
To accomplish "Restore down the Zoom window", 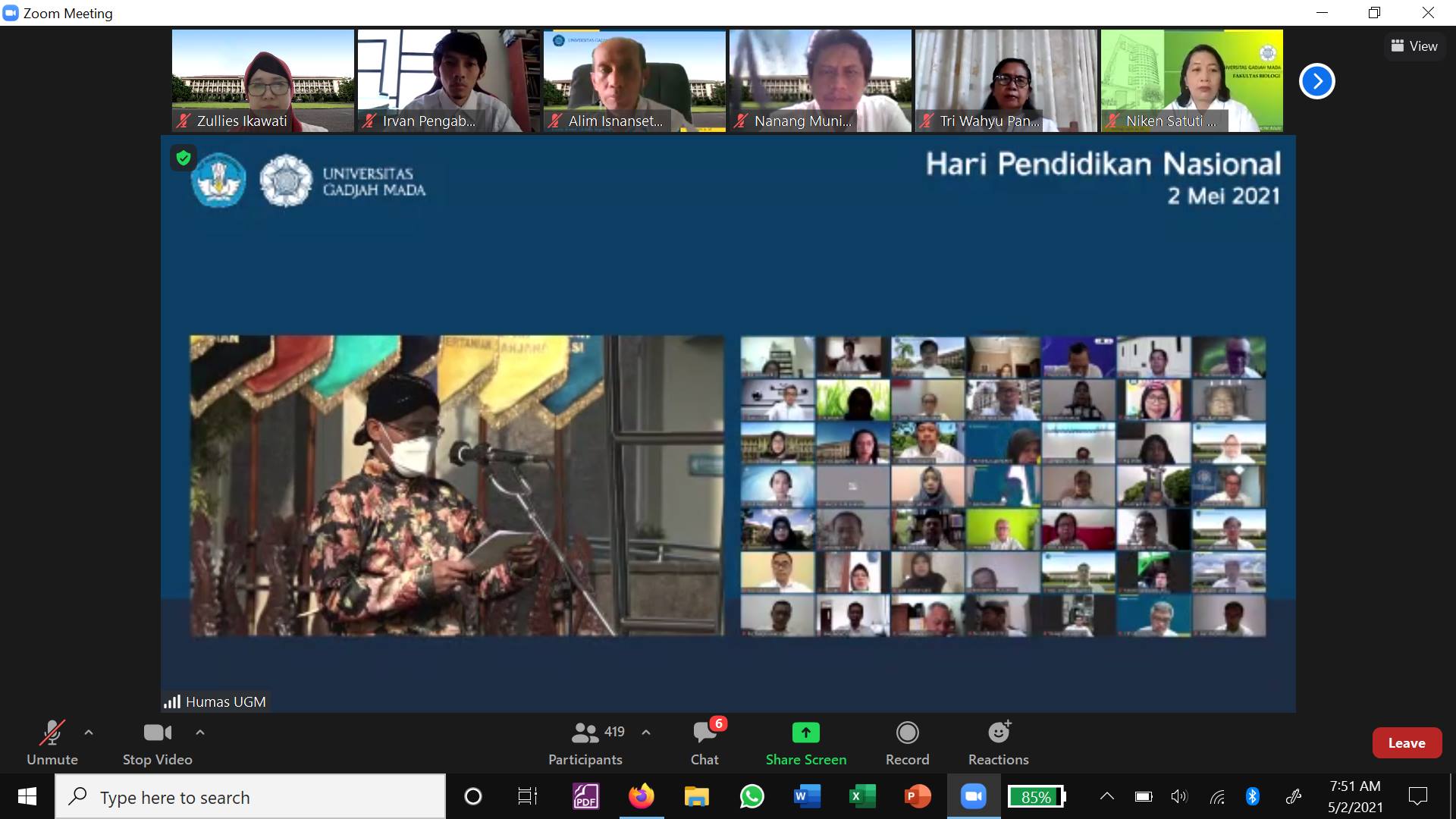I will [x=1374, y=13].
